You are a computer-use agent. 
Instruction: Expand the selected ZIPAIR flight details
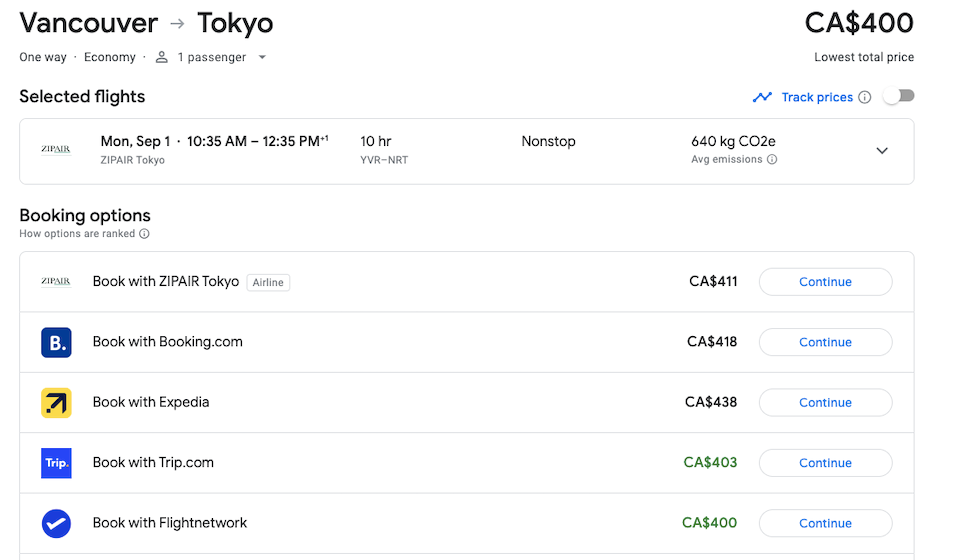pyautogui.click(x=882, y=151)
